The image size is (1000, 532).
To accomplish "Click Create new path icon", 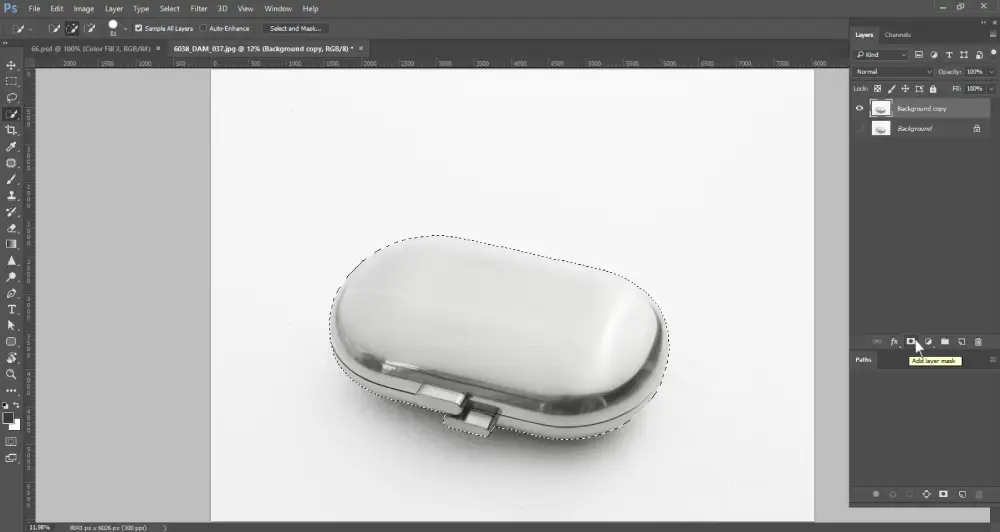I will pos(962,494).
